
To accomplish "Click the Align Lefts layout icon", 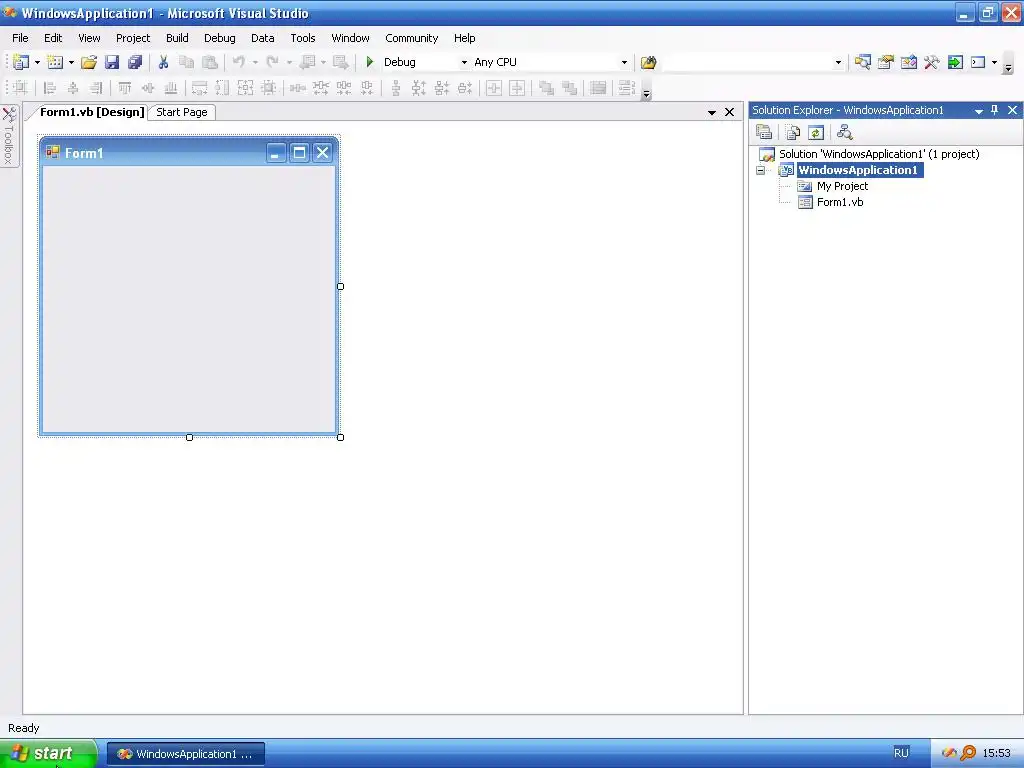I will (x=50, y=88).
